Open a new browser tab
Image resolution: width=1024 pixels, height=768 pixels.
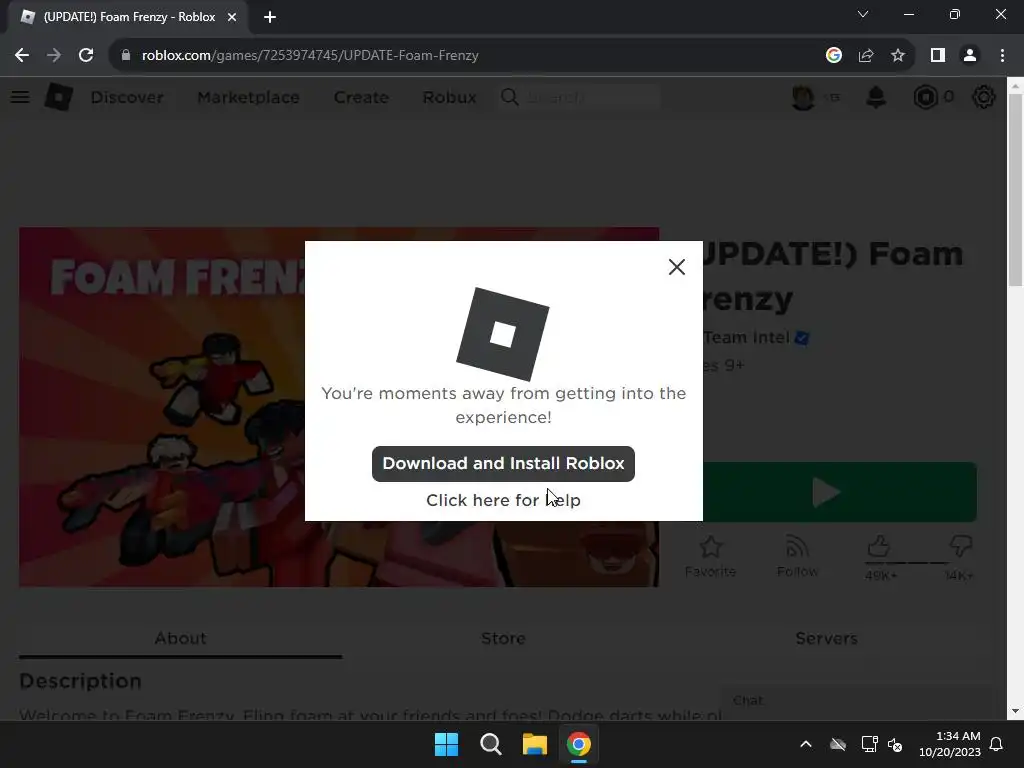click(x=270, y=17)
